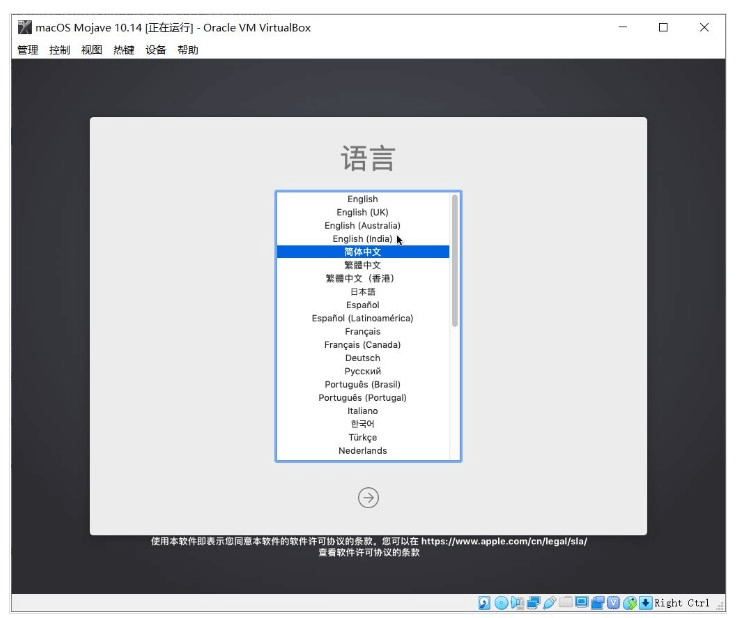The width and height of the screenshot is (739, 618).
Task: Choose Русский language
Action: (362, 371)
